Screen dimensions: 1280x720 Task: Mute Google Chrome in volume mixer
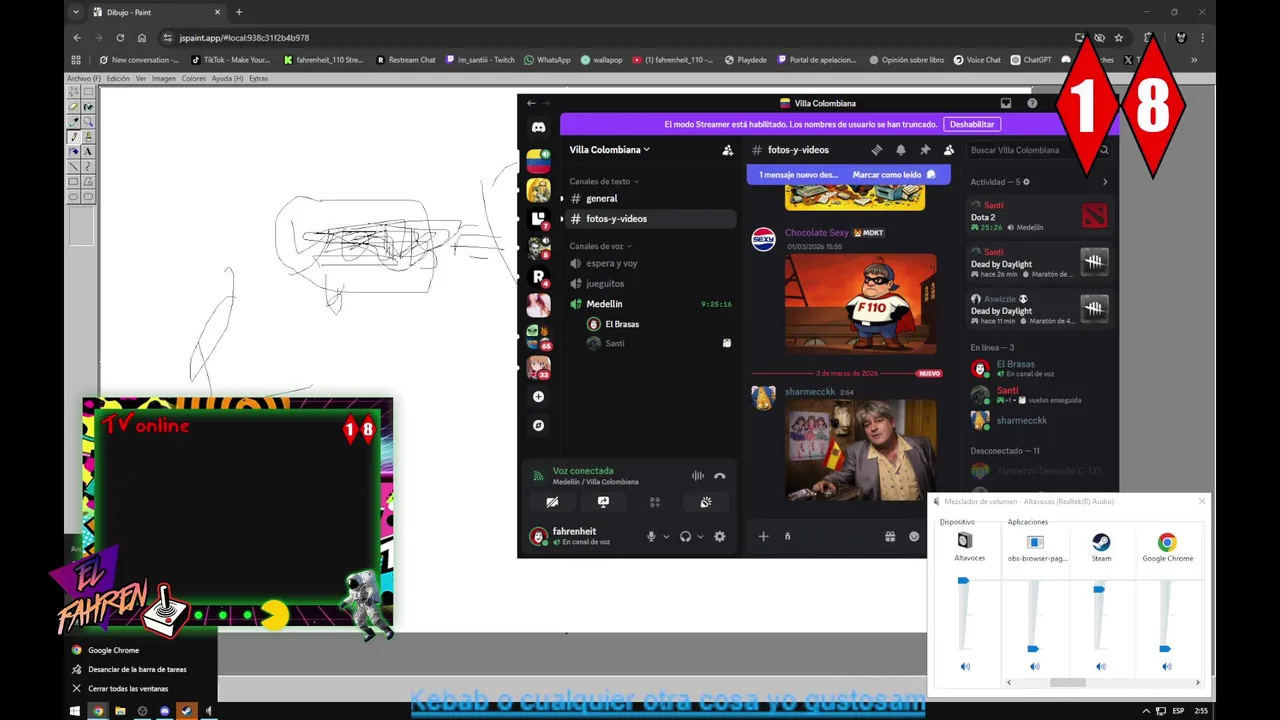coord(1167,666)
